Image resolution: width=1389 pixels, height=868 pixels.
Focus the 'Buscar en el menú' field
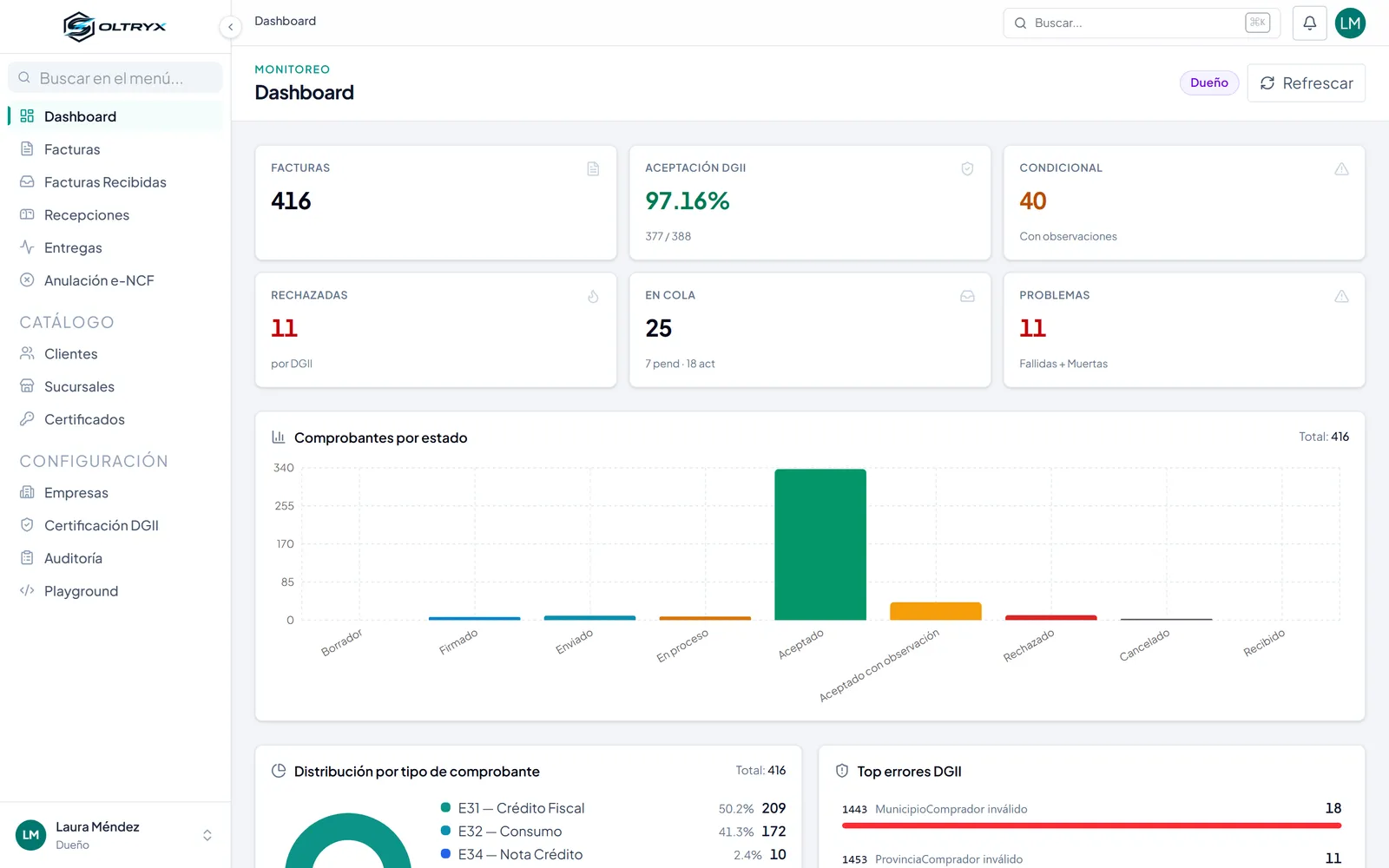[115, 78]
